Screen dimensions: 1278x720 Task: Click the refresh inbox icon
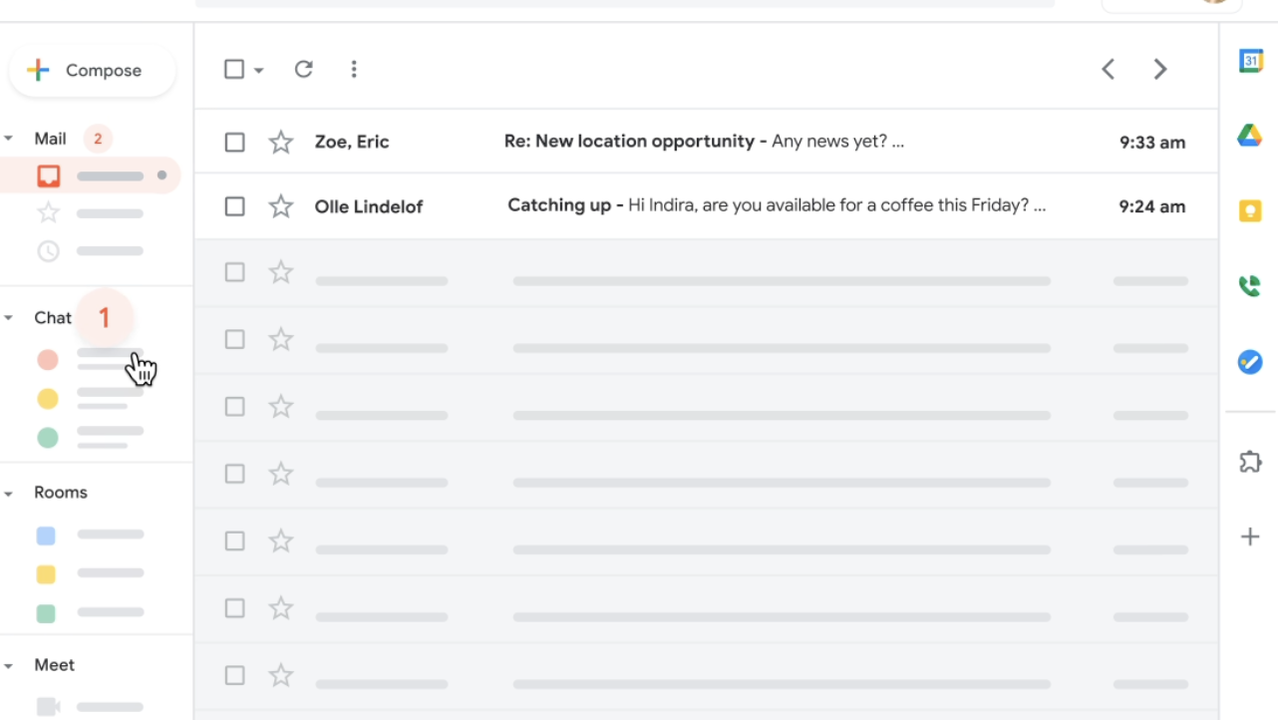pyautogui.click(x=304, y=69)
